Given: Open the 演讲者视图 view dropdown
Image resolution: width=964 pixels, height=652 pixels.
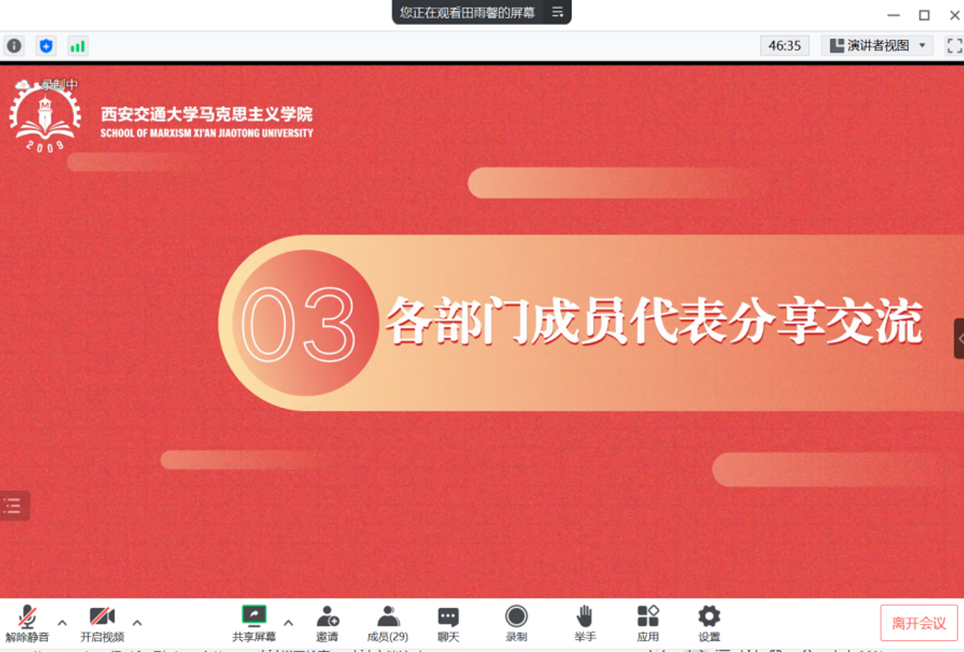Looking at the screenshot, I should tap(877, 46).
